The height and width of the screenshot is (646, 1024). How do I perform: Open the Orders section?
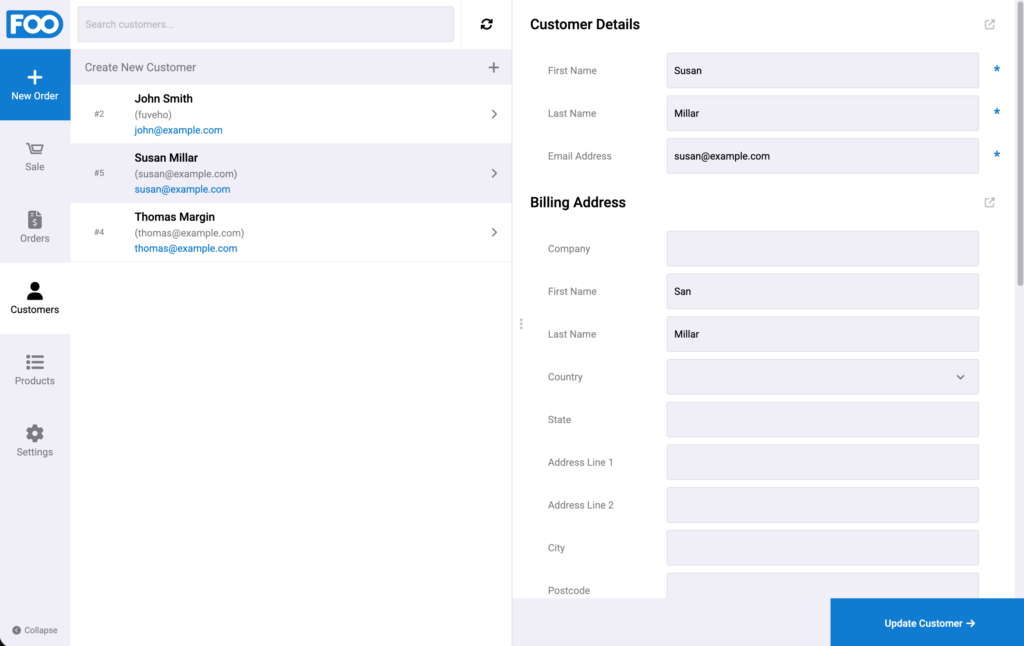tap(35, 227)
